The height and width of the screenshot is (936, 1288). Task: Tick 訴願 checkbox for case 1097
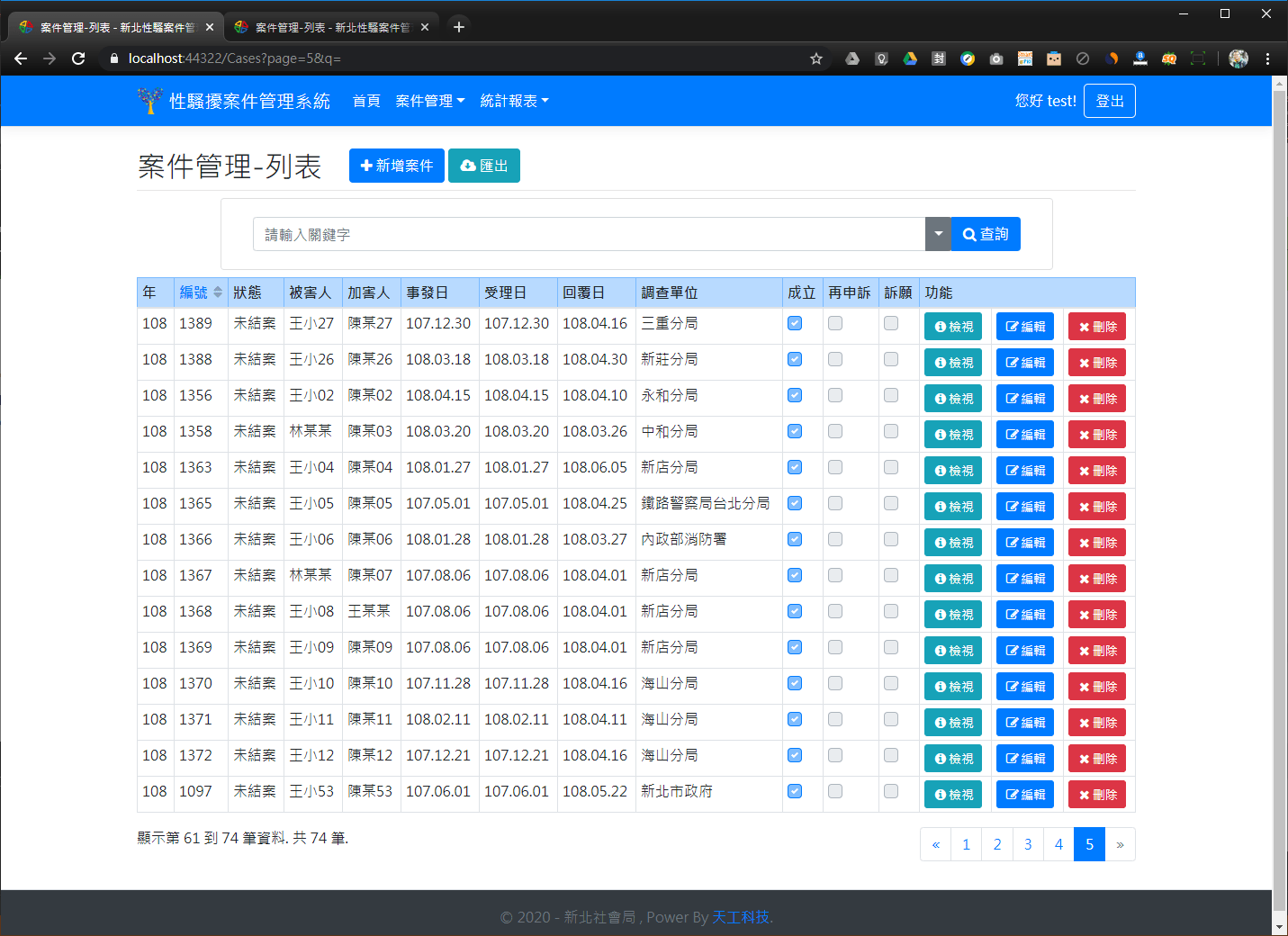pyautogui.click(x=891, y=791)
